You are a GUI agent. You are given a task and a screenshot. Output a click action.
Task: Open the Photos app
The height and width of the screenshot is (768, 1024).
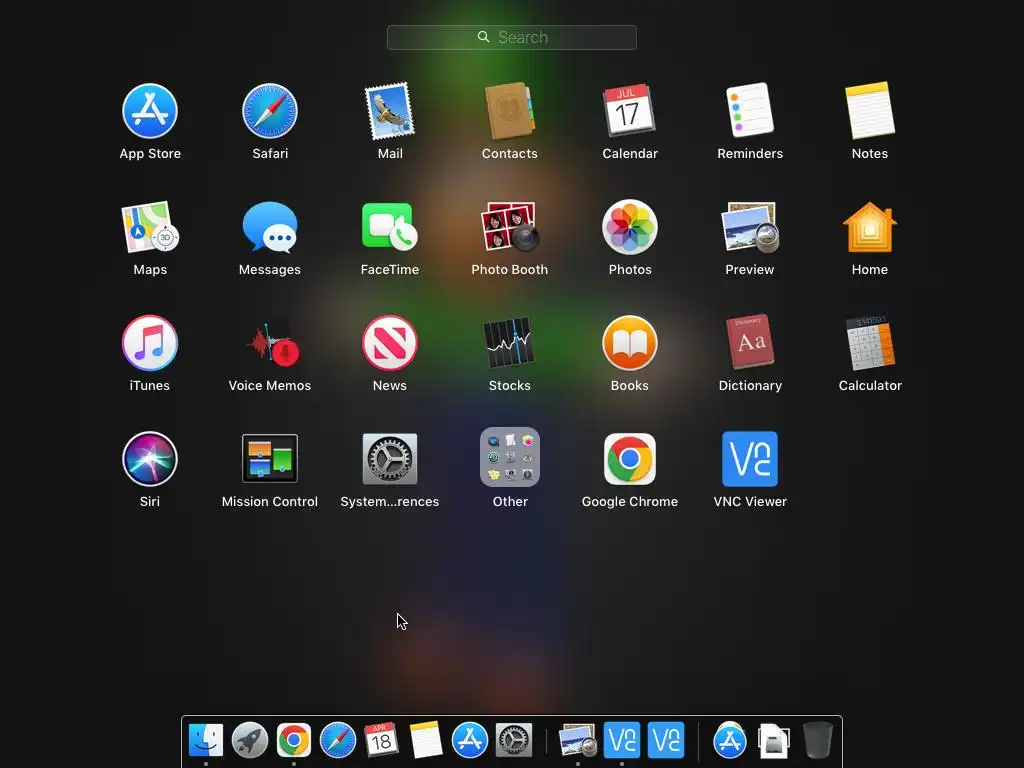[630, 227]
